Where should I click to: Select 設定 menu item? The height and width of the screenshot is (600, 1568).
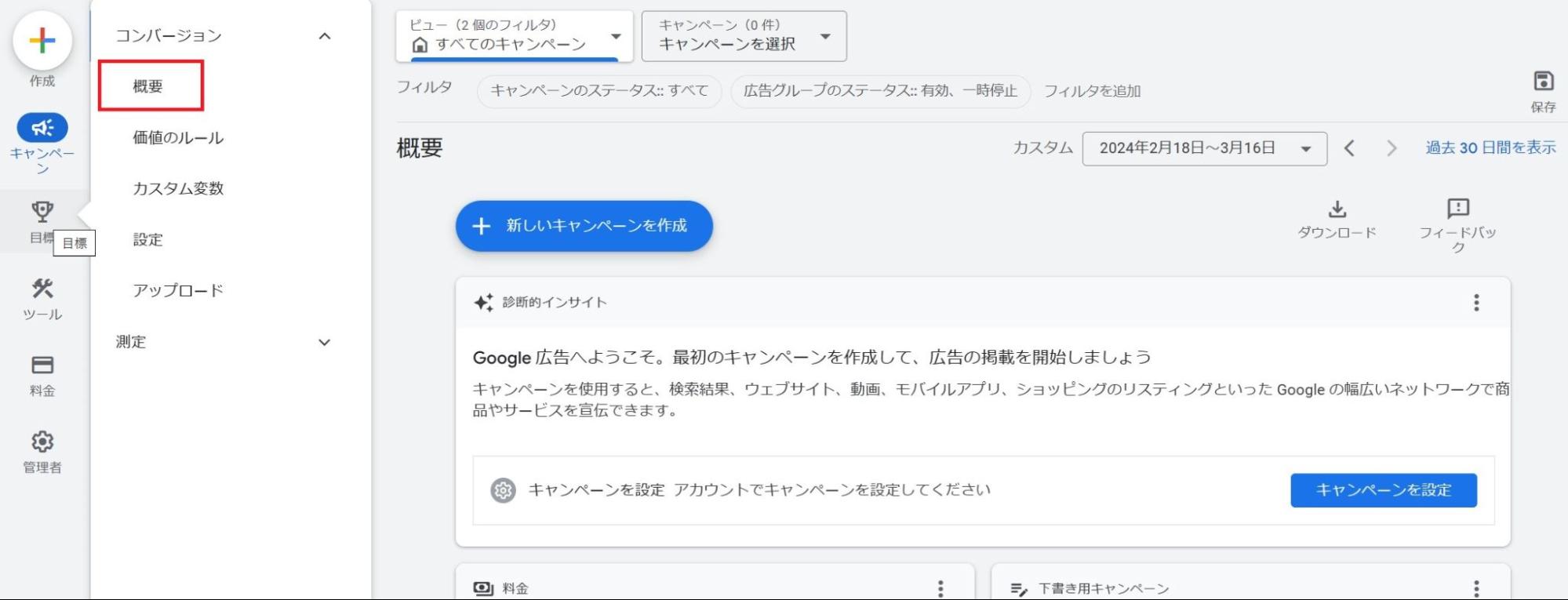pyautogui.click(x=147, y=240)
